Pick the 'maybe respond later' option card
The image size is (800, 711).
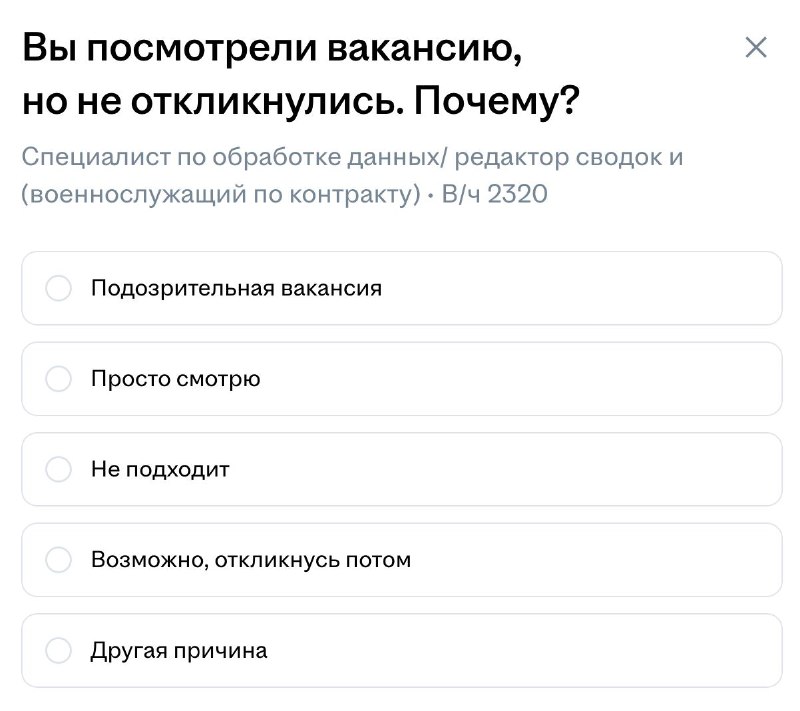pyautogui.click(x=402, y=560)
